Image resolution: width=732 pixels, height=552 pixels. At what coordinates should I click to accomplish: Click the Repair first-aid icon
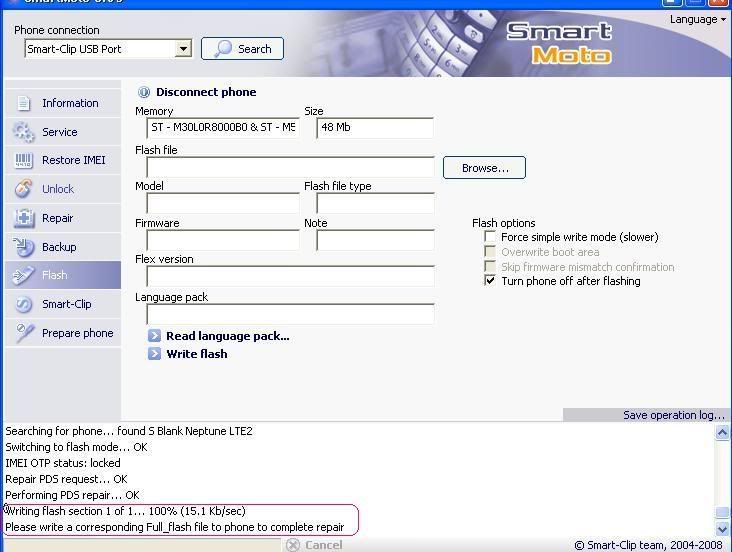tap(24, 218)
